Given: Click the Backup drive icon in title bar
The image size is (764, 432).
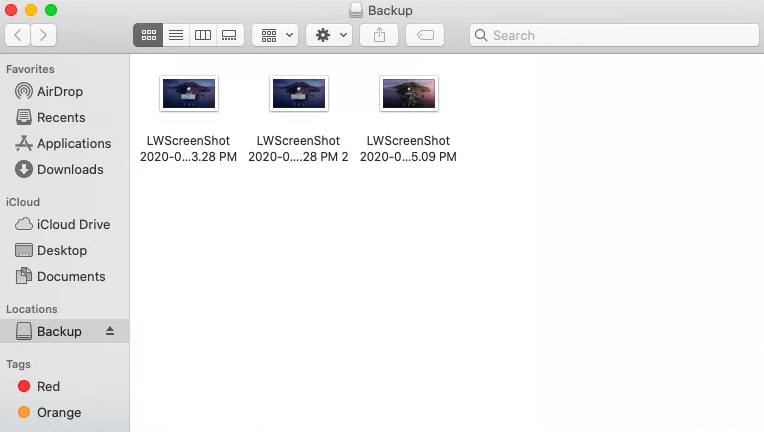Looking at the screenshot, I should 356,10.
